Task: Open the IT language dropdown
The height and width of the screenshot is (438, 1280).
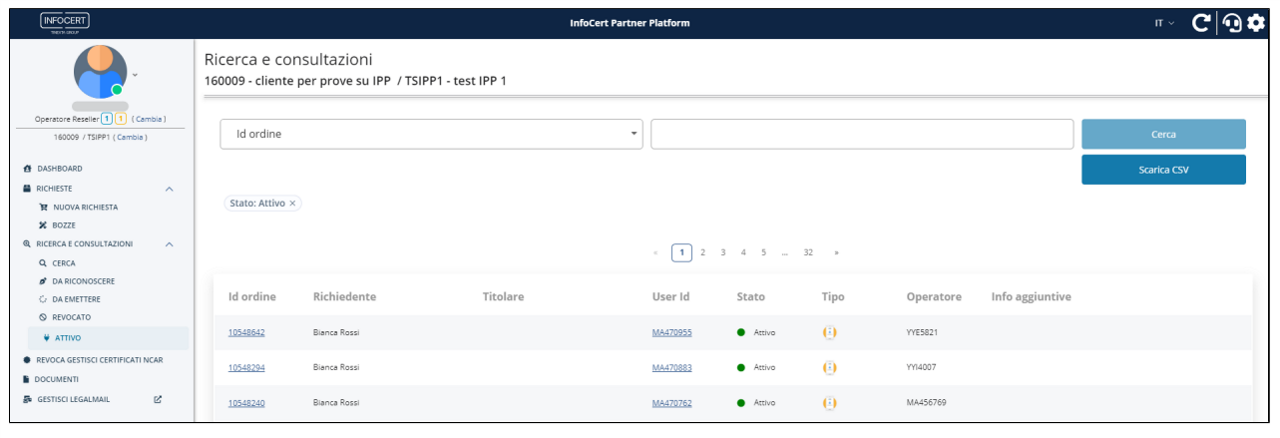Action: click(x=1165, y=23)
